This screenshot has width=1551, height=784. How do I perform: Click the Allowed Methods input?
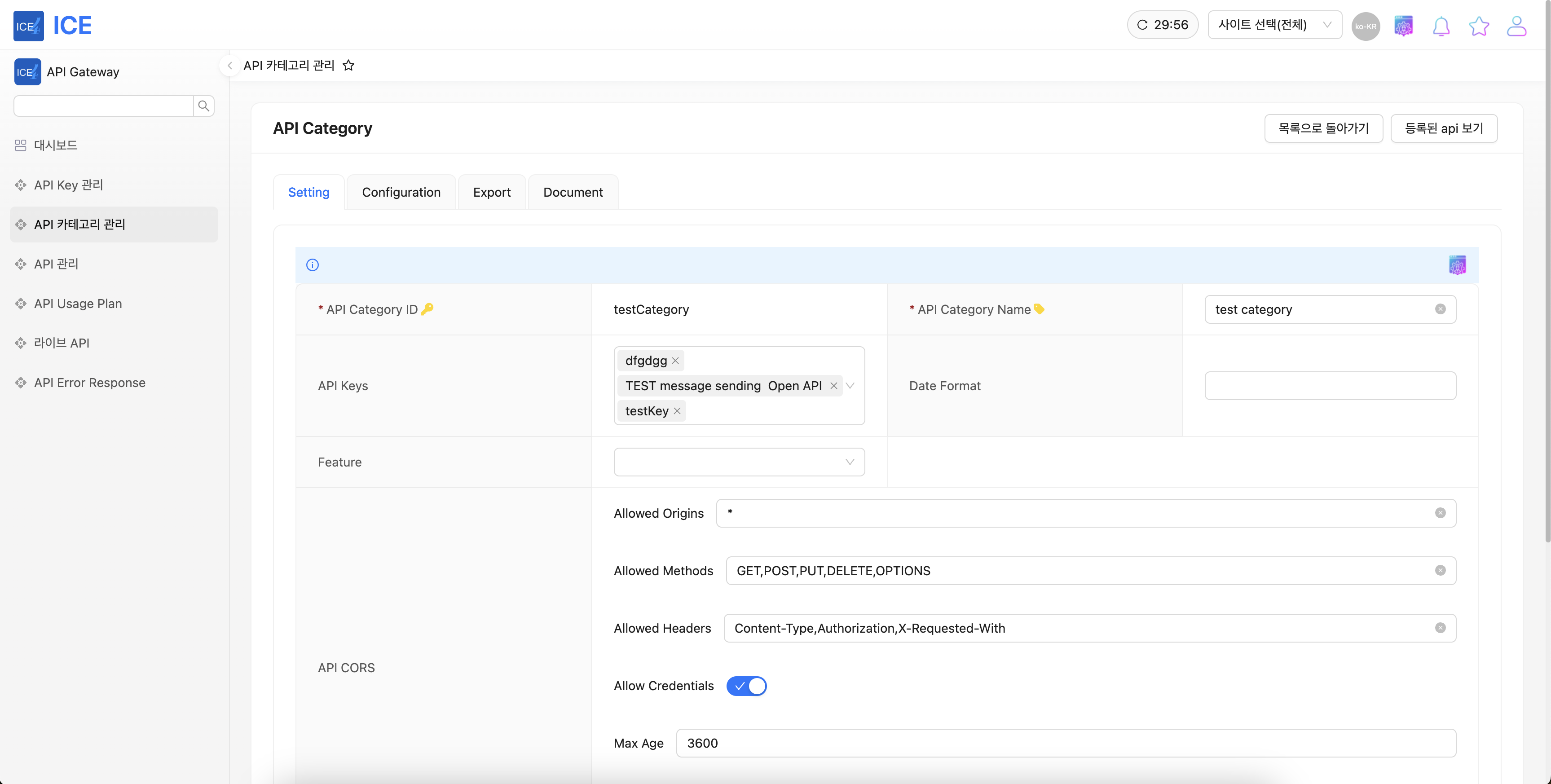pyautogui.click(x=1090, y=570)
